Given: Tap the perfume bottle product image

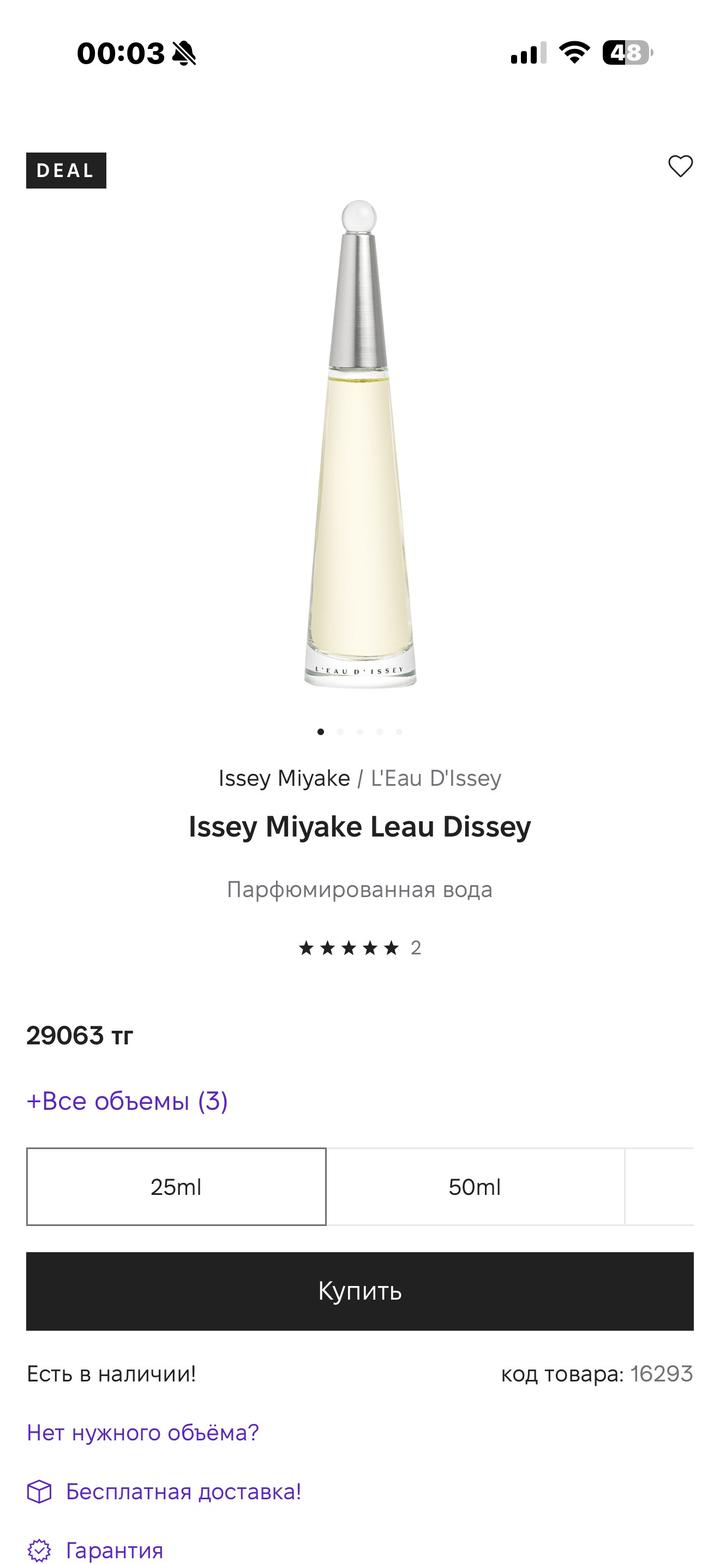Looking at the screenshot, I should [360, 440].
